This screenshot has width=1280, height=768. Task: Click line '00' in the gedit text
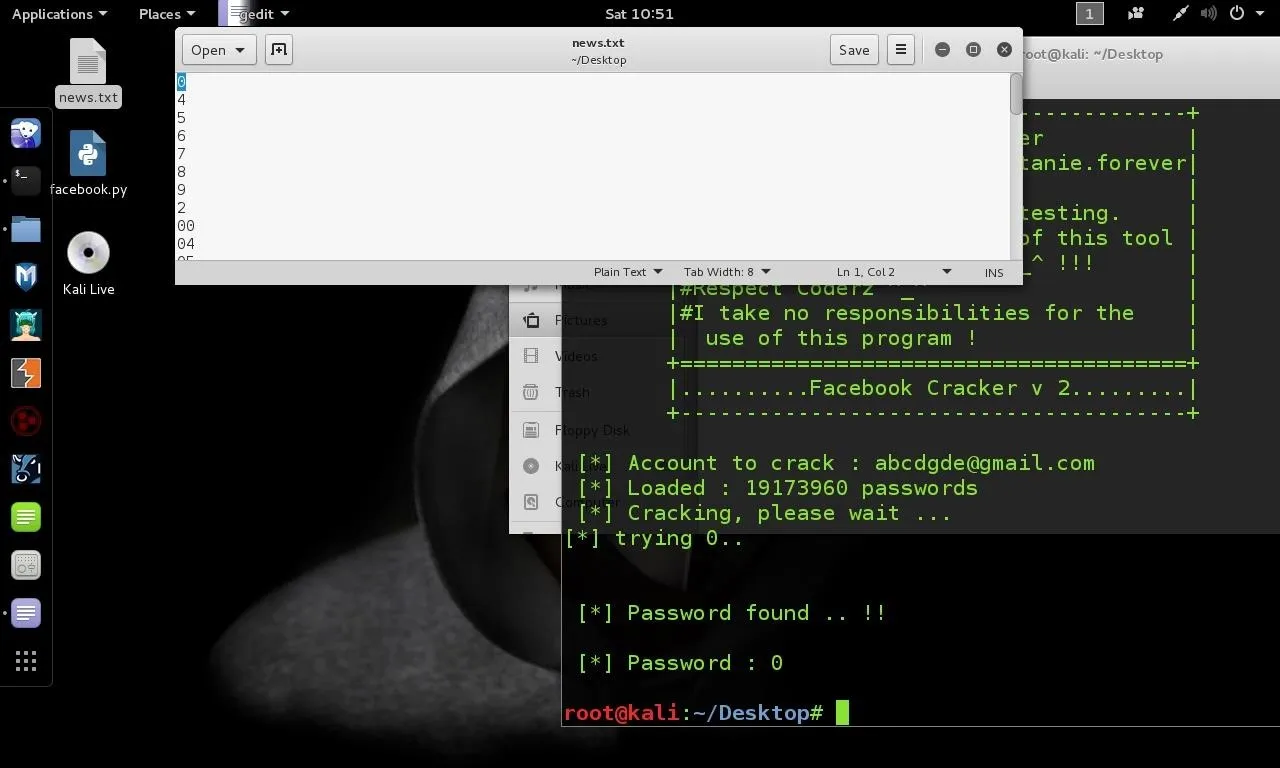[186, 226]
